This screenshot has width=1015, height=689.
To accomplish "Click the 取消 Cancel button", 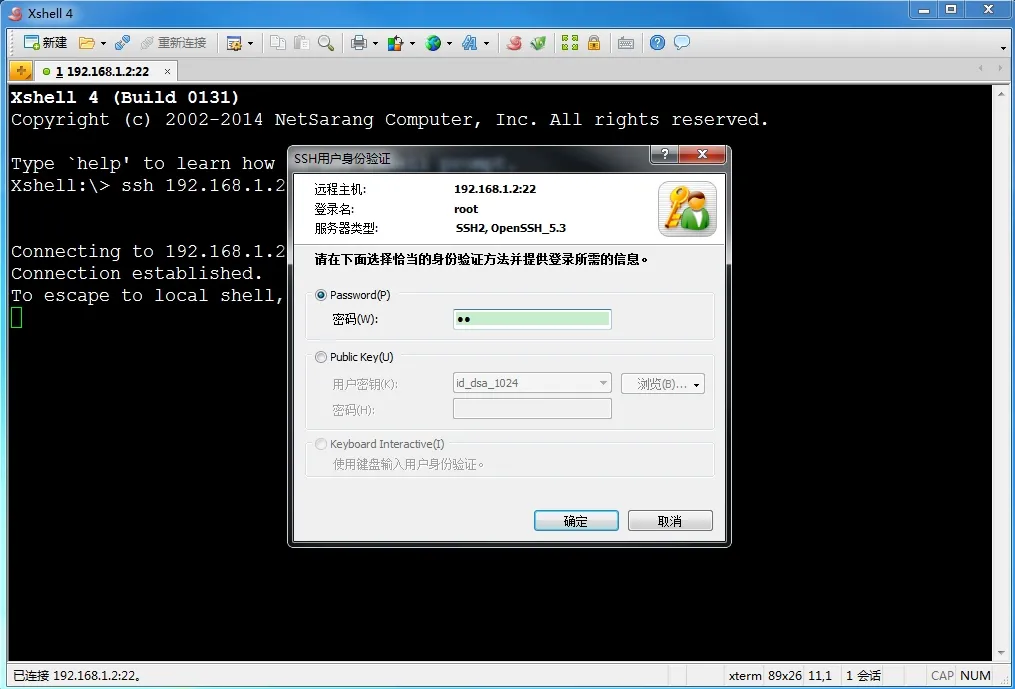I will click(670, 521).
